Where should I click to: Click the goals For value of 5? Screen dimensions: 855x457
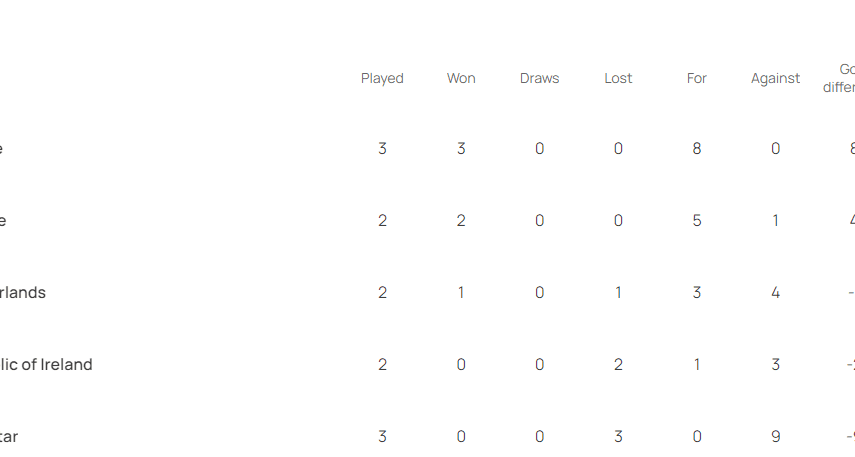[697, 221]
